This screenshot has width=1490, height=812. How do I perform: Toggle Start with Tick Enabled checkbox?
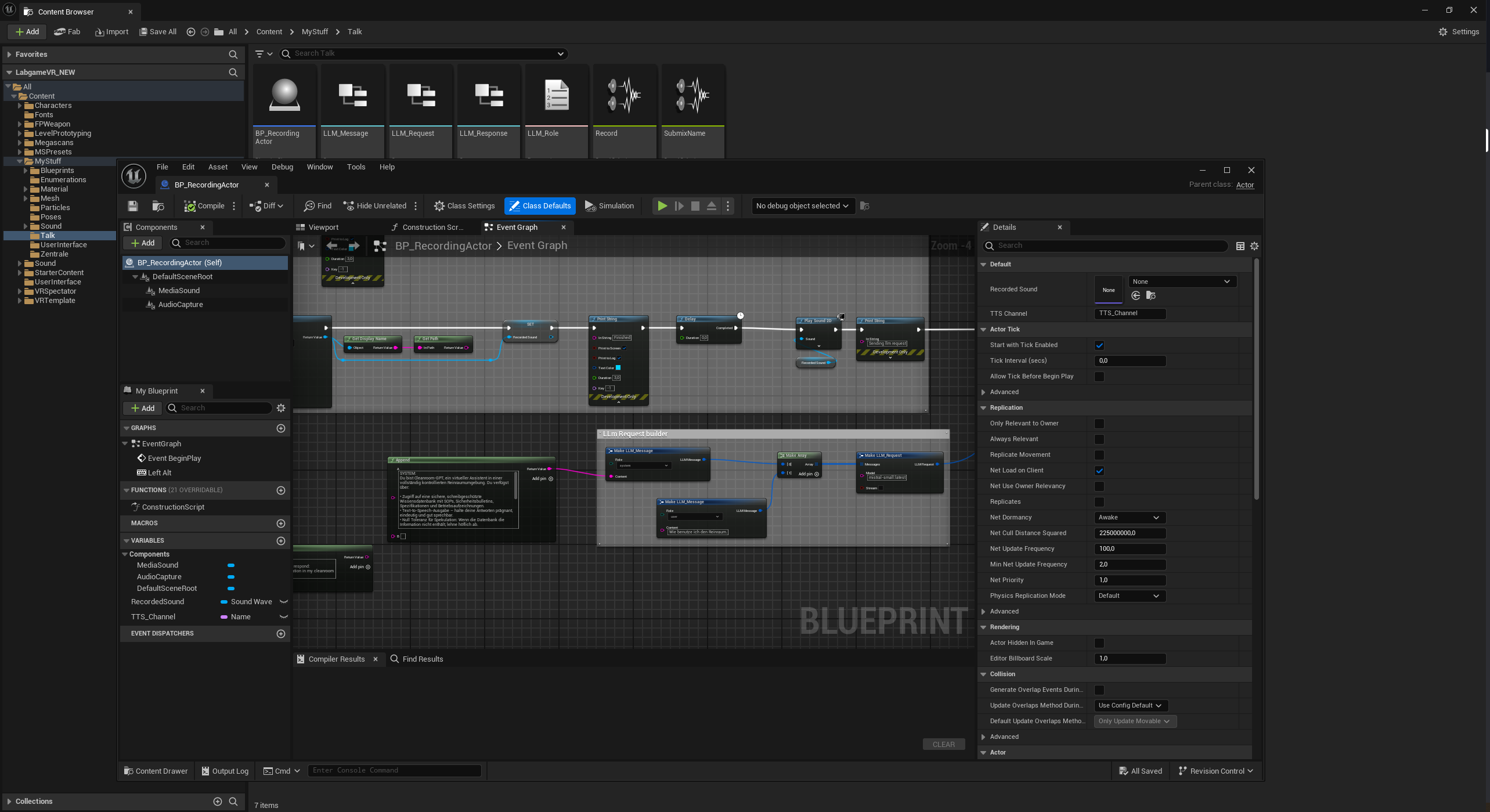[x=1099, y=345]
